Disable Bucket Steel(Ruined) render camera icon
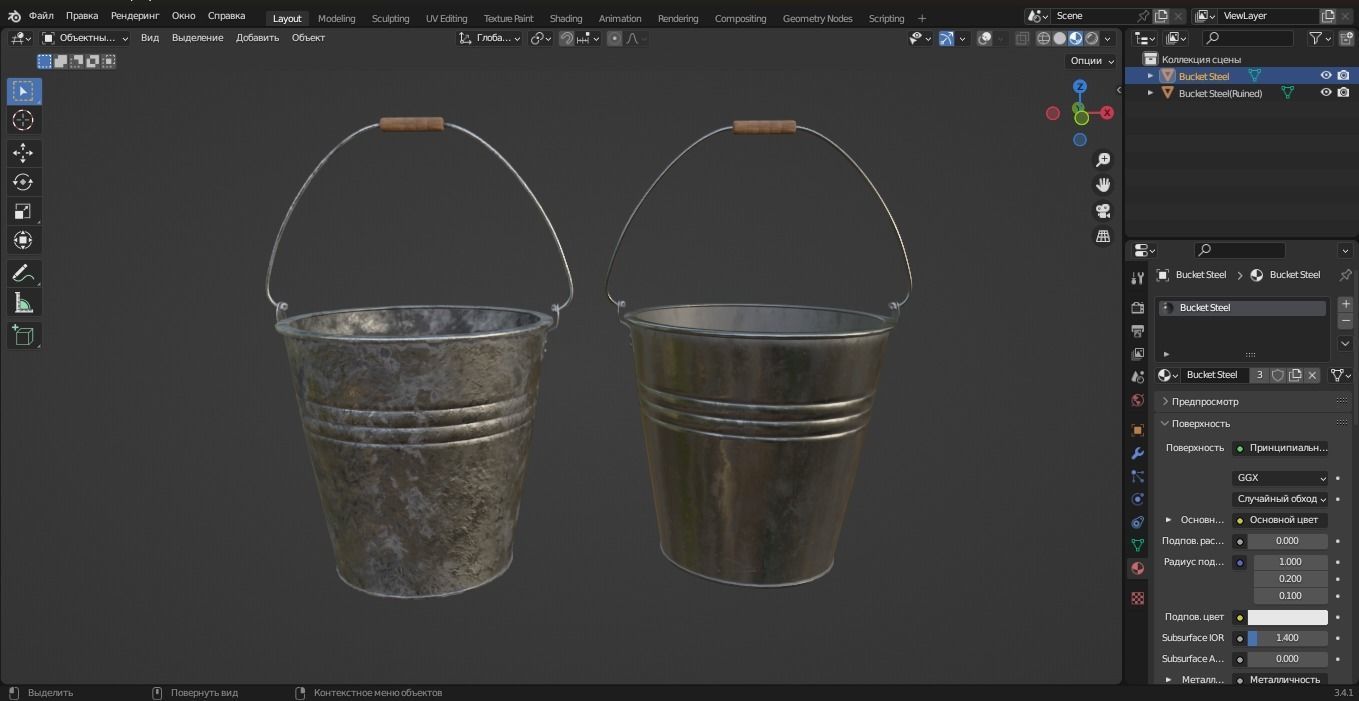This screenshot has width=1359, height=701. (x=1343, y=93)
